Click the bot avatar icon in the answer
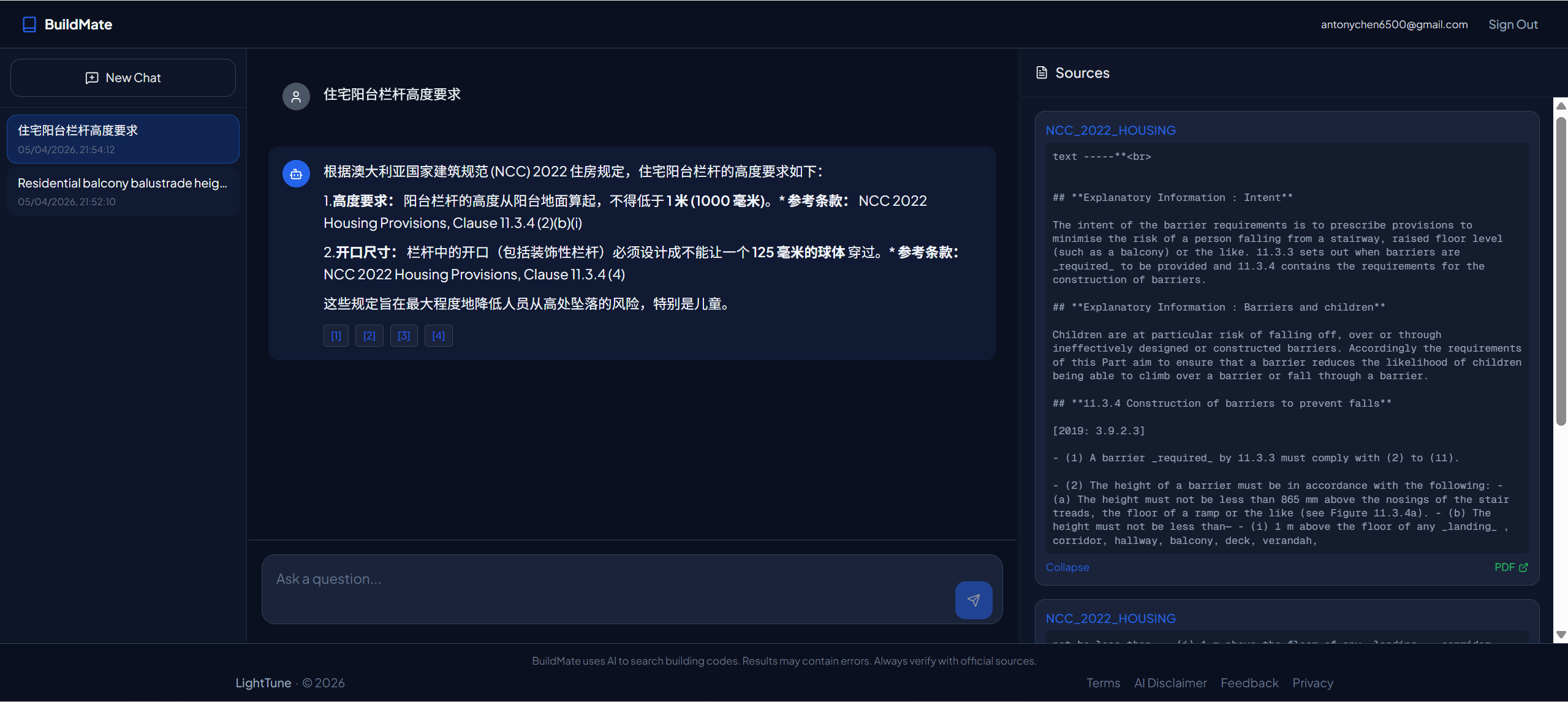 pos(296,174)
